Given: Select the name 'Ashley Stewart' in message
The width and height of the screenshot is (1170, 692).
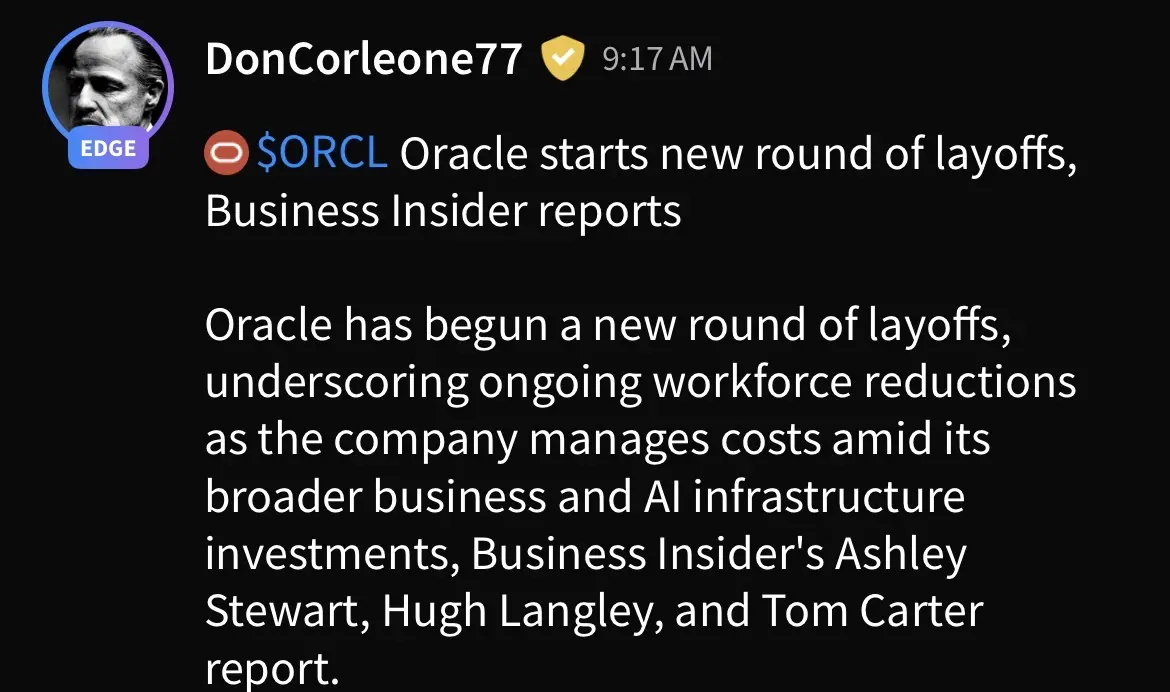Looking at the screenshot, I should (901, 554).
